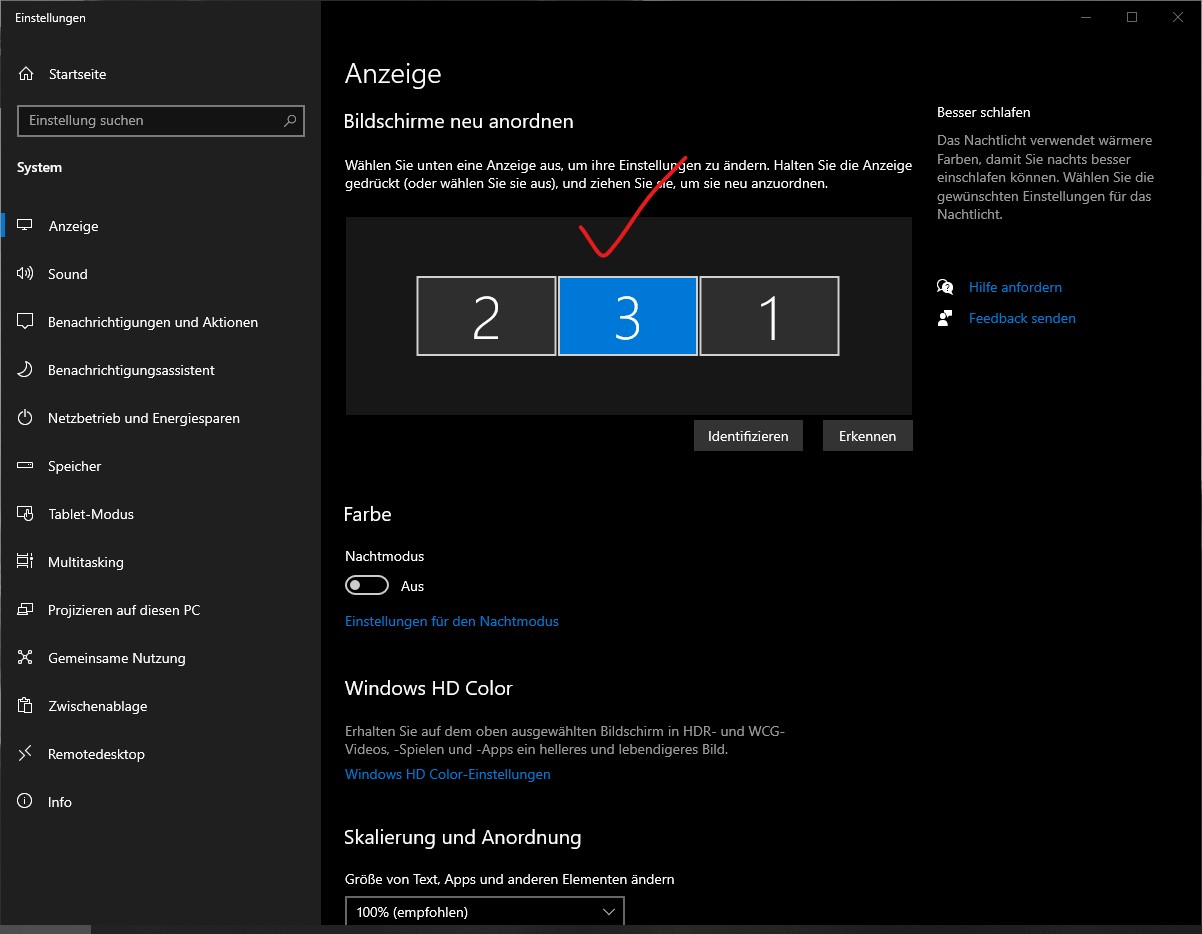Open the Speicher settings page
Viewport: 1202px width, 934px height.
coord(160,466)
